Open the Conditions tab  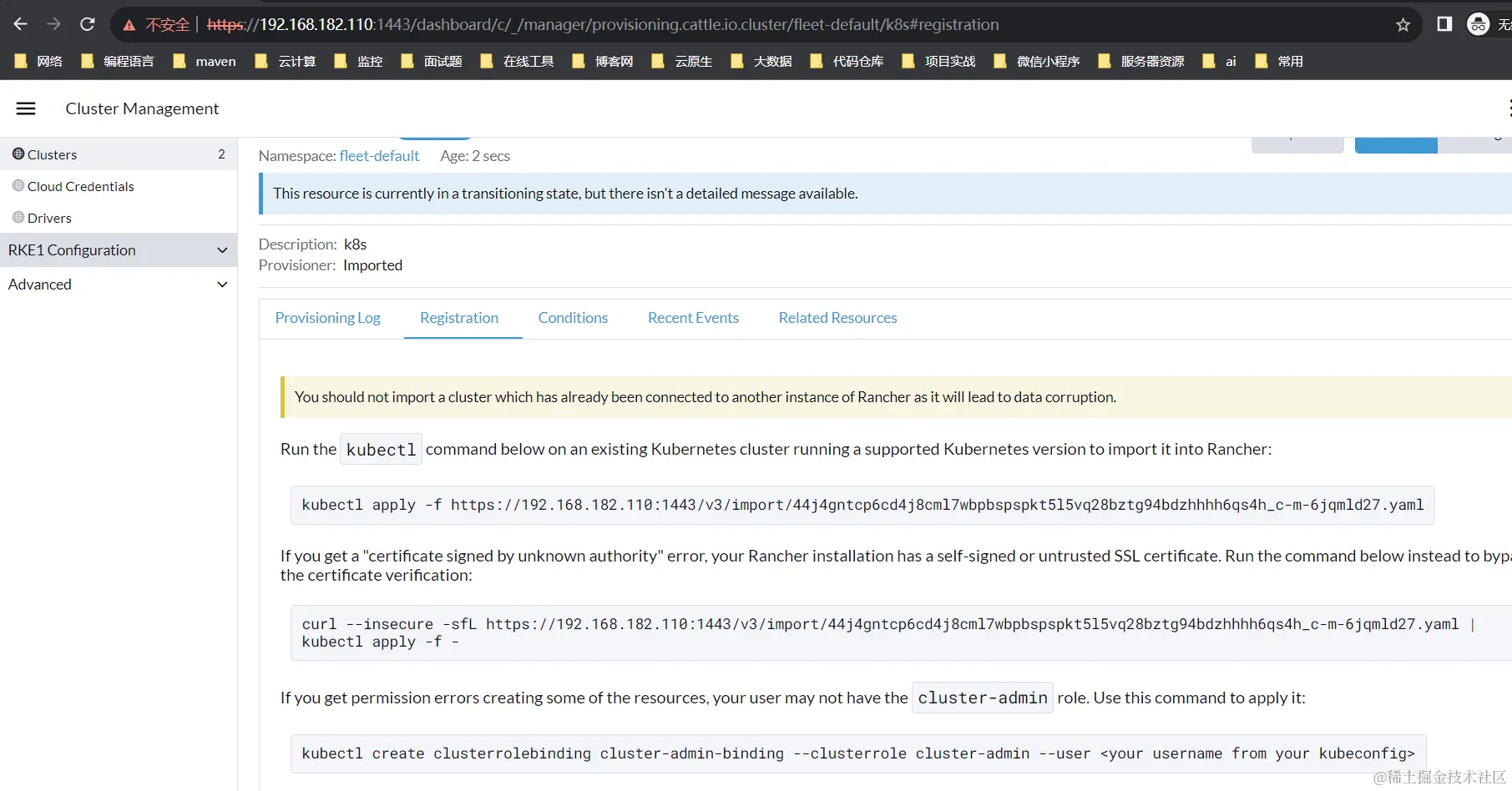point(573,318)
